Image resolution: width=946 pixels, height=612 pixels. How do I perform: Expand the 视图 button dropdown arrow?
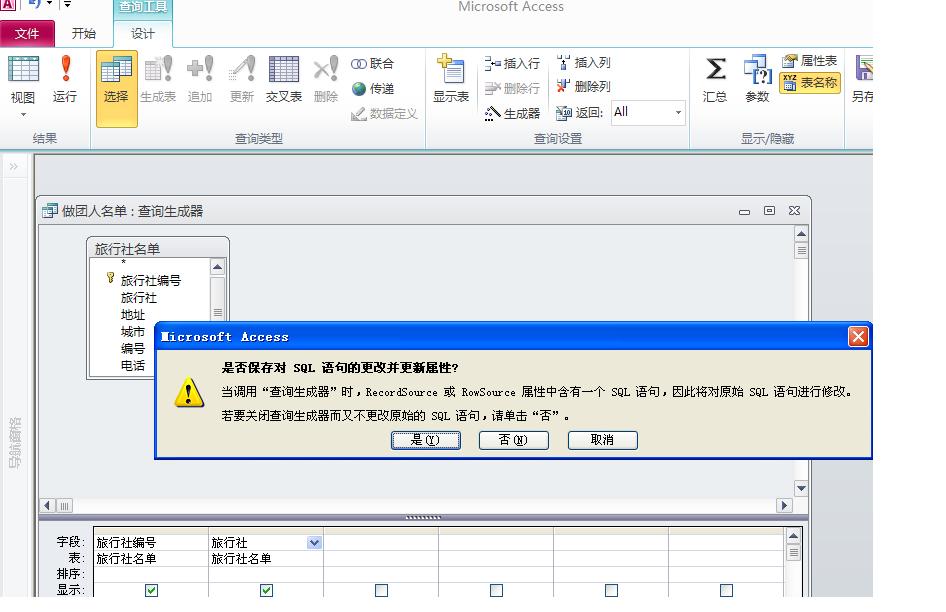coord(23,115)
